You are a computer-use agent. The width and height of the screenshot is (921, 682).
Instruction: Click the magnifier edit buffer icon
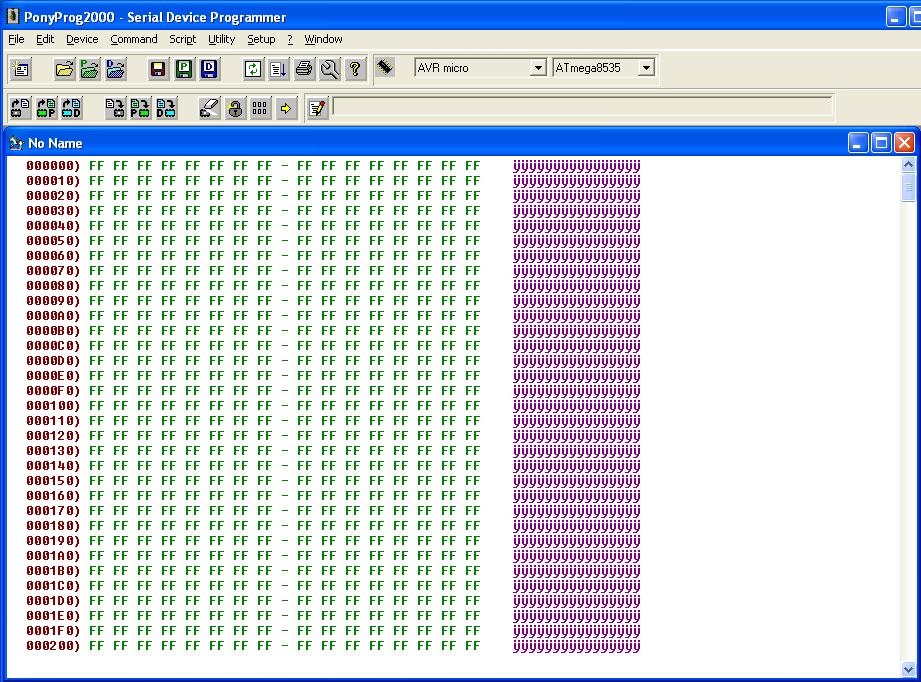[330, 69]
